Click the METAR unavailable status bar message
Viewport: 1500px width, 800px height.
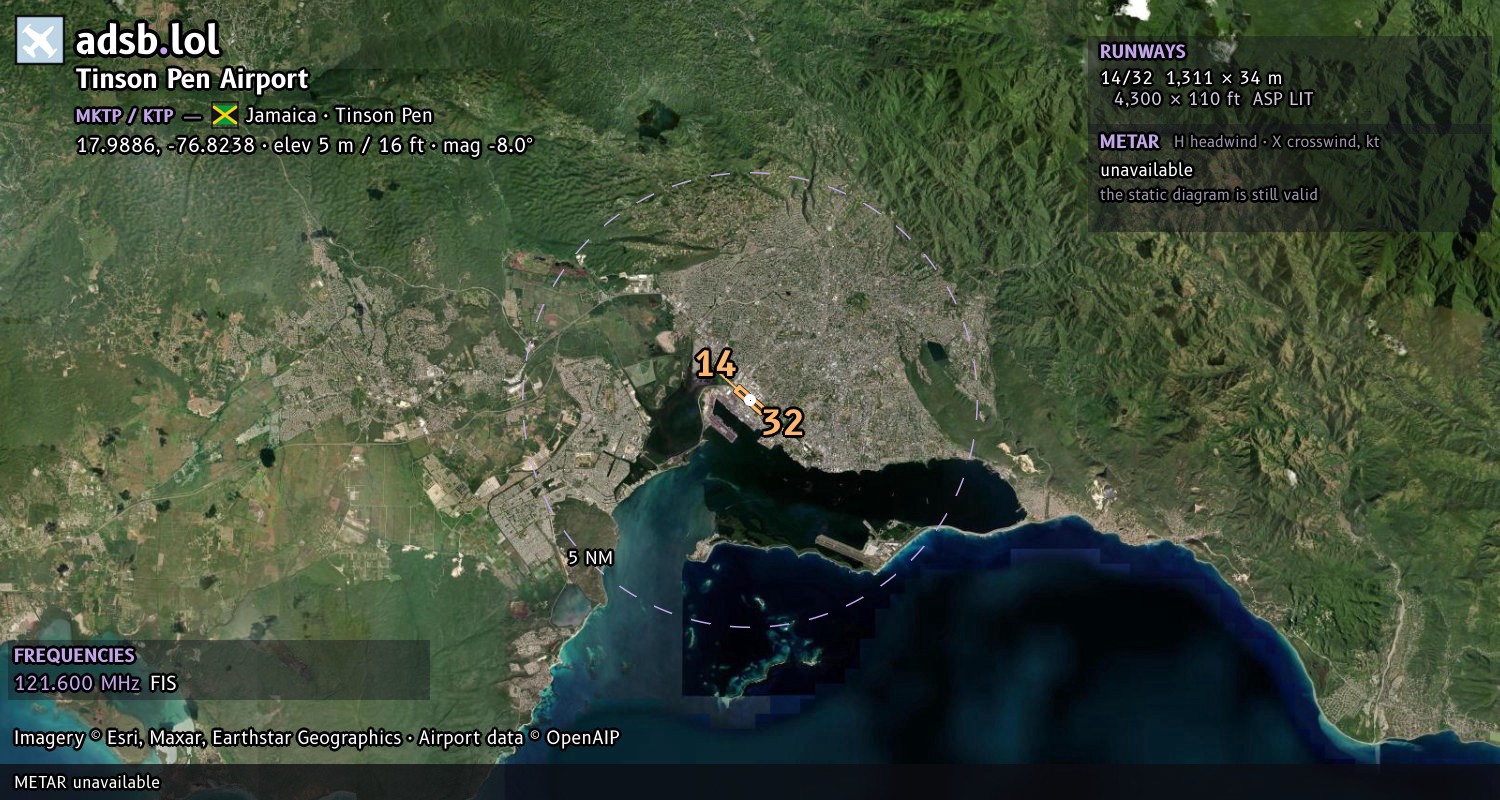87,782
